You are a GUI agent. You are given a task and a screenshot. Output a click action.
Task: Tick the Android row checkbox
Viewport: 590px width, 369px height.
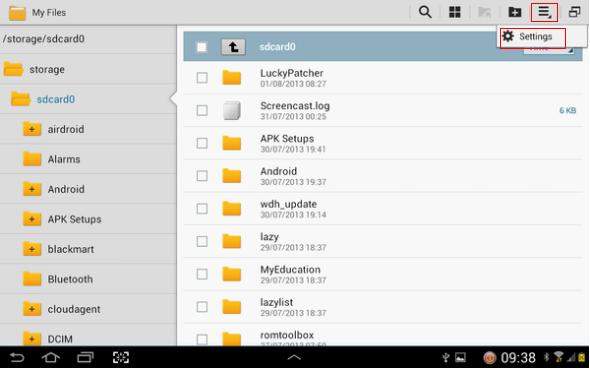tap(202, 176)
